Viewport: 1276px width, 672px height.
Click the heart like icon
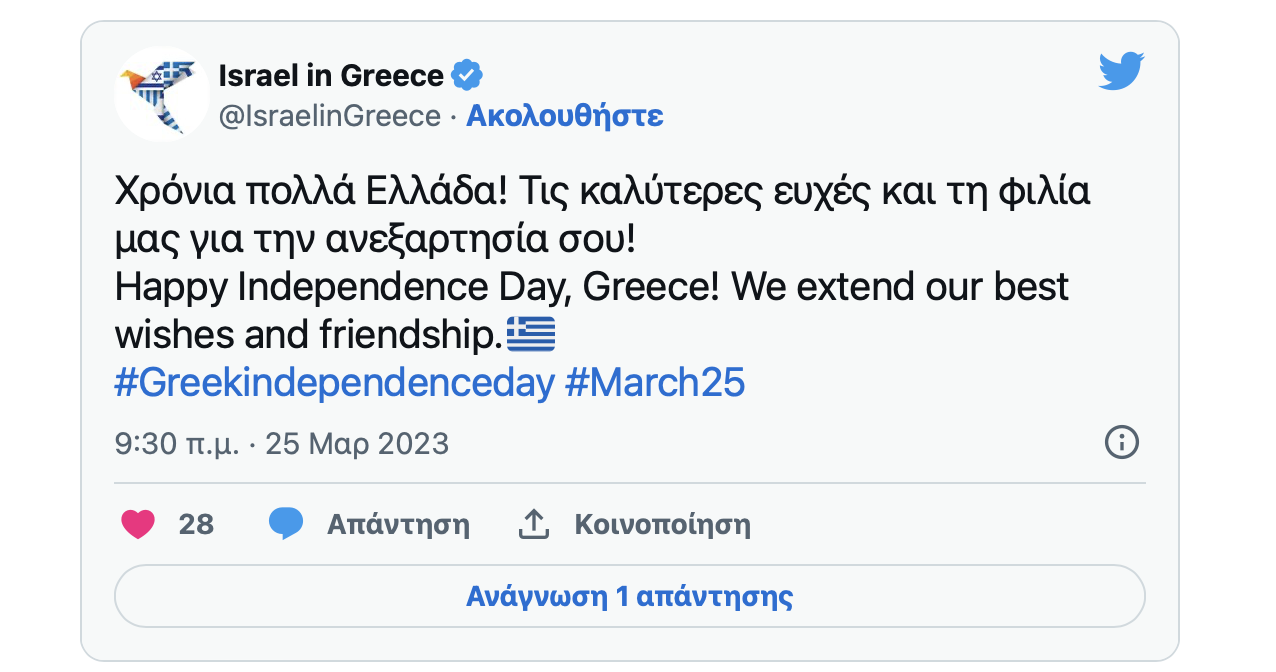138,524
